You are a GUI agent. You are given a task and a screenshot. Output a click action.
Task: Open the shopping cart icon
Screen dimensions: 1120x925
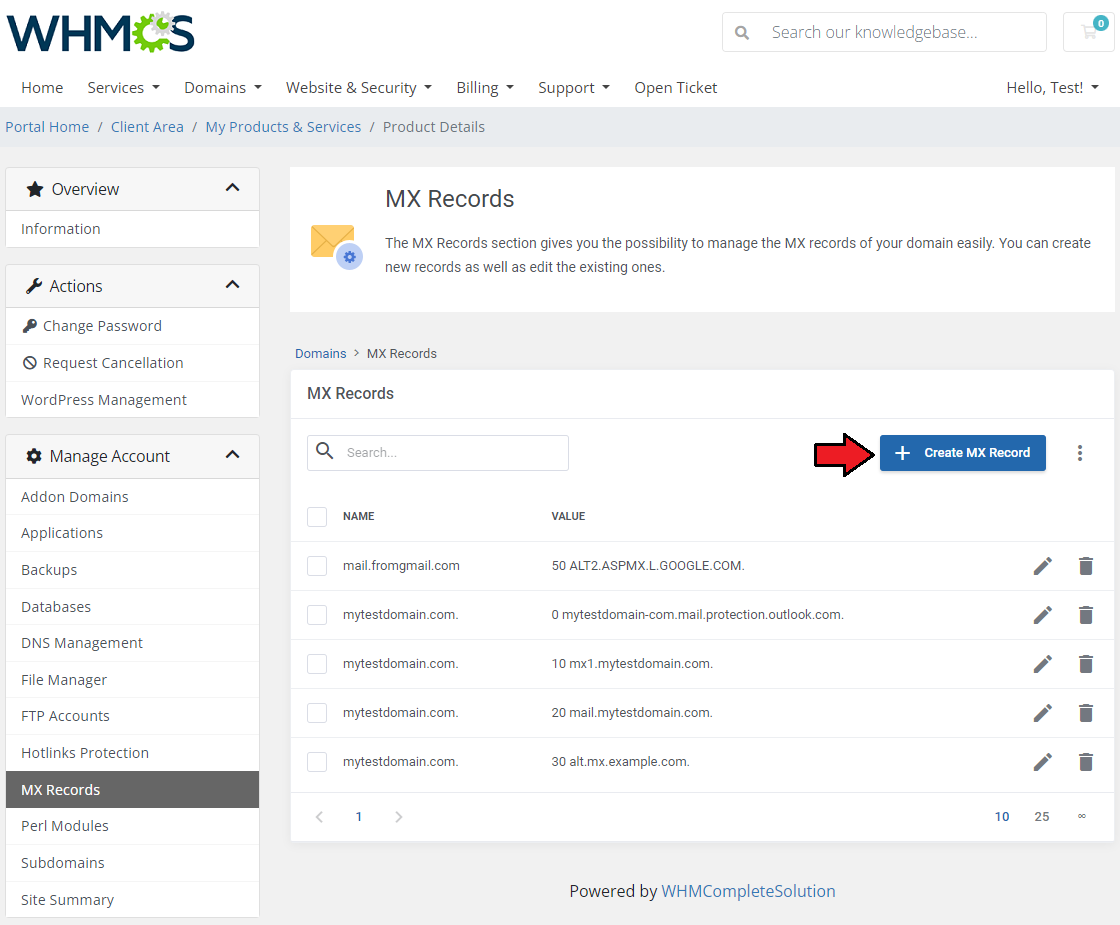pos(1089,32)
